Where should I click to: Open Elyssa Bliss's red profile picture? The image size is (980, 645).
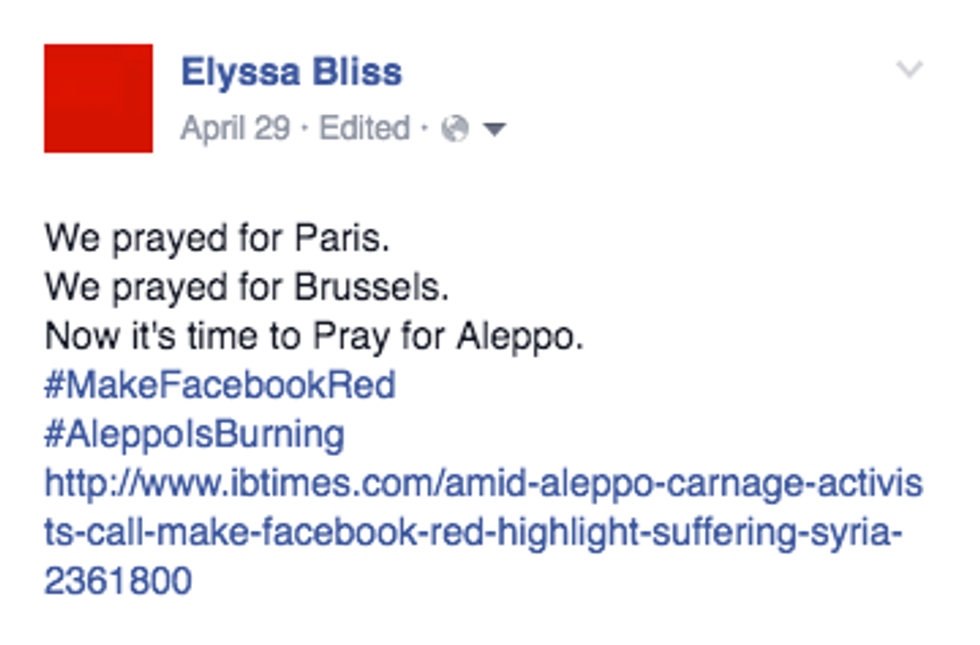(98, 98)
